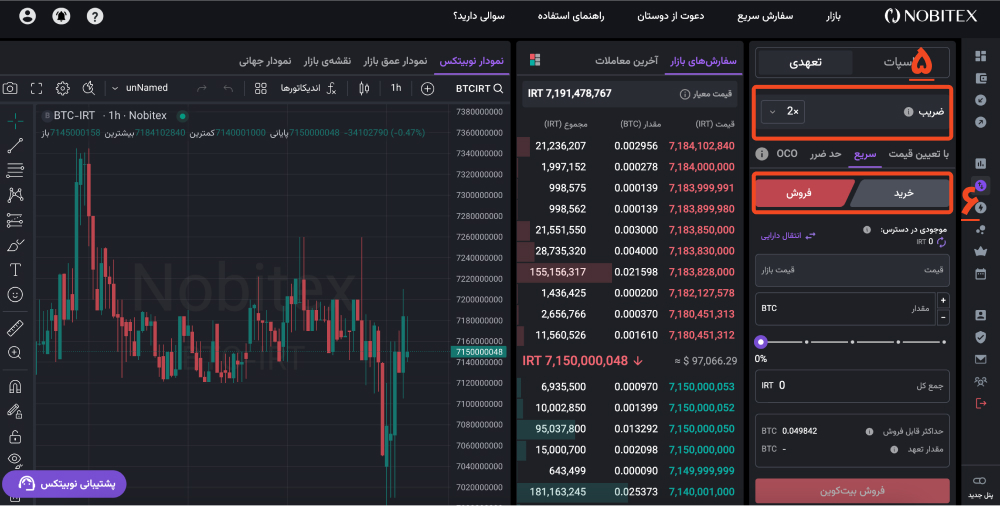Click the Transfer assets (انتقال دارایی) link

(790, 235)
